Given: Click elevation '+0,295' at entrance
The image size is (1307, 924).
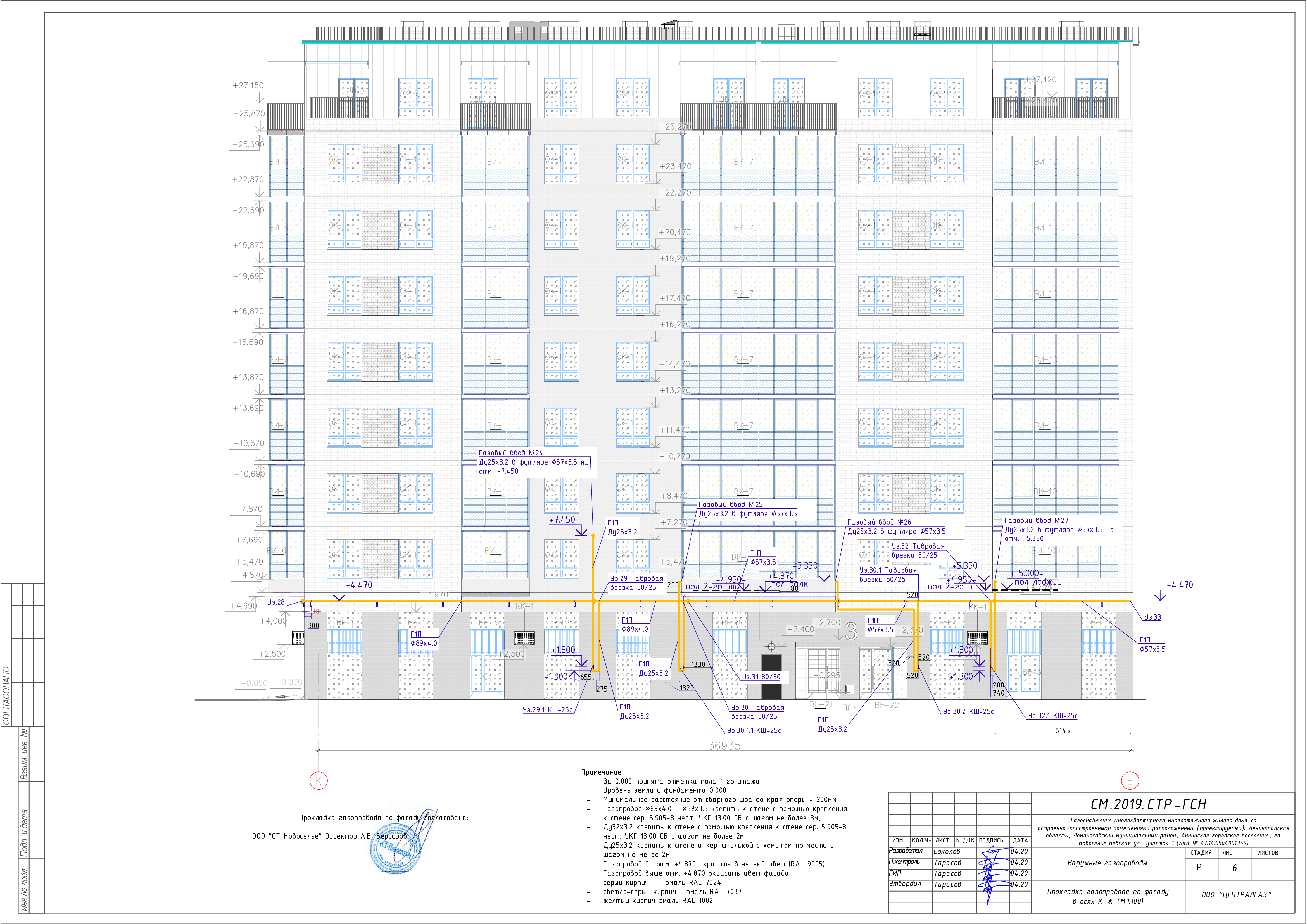Looking at the screenshot, I should point(826,675).
